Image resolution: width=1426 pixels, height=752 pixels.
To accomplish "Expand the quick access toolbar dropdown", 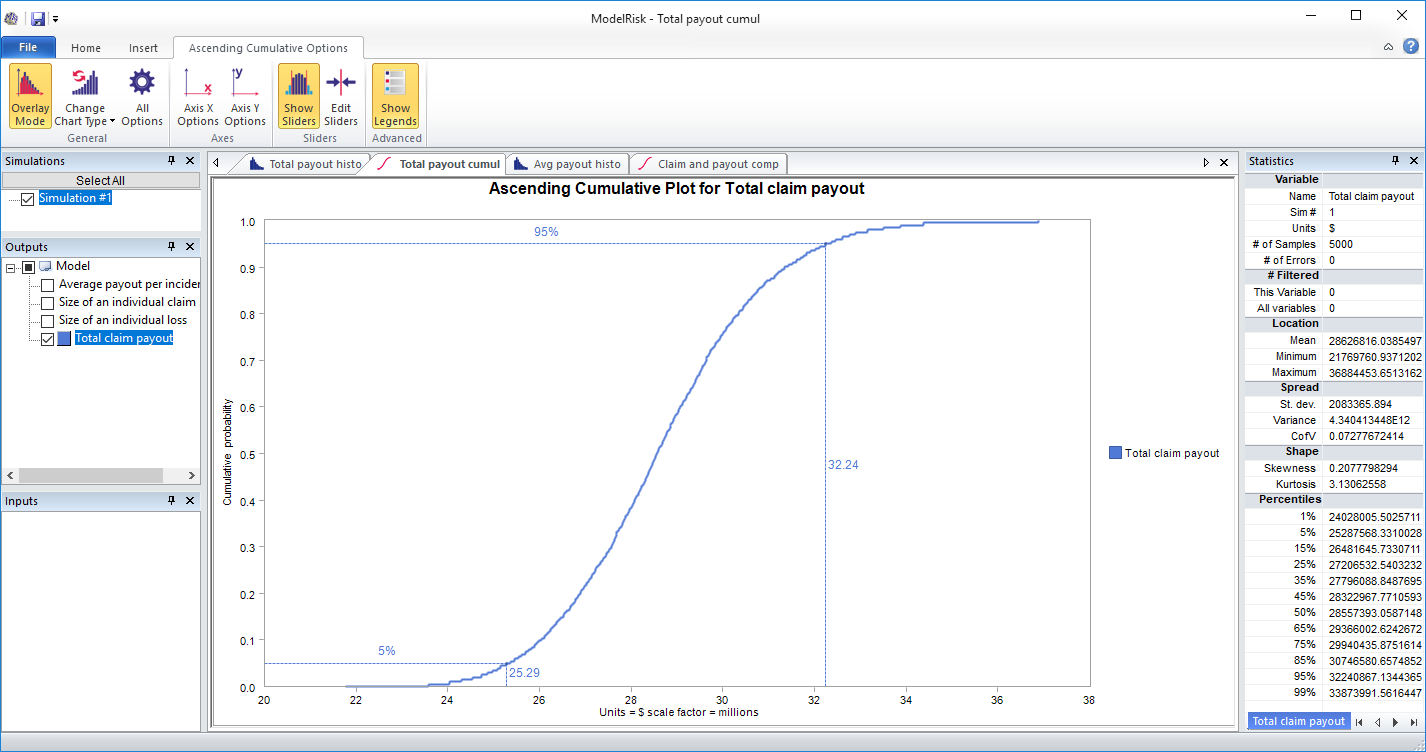I will (x=56, y=17).
